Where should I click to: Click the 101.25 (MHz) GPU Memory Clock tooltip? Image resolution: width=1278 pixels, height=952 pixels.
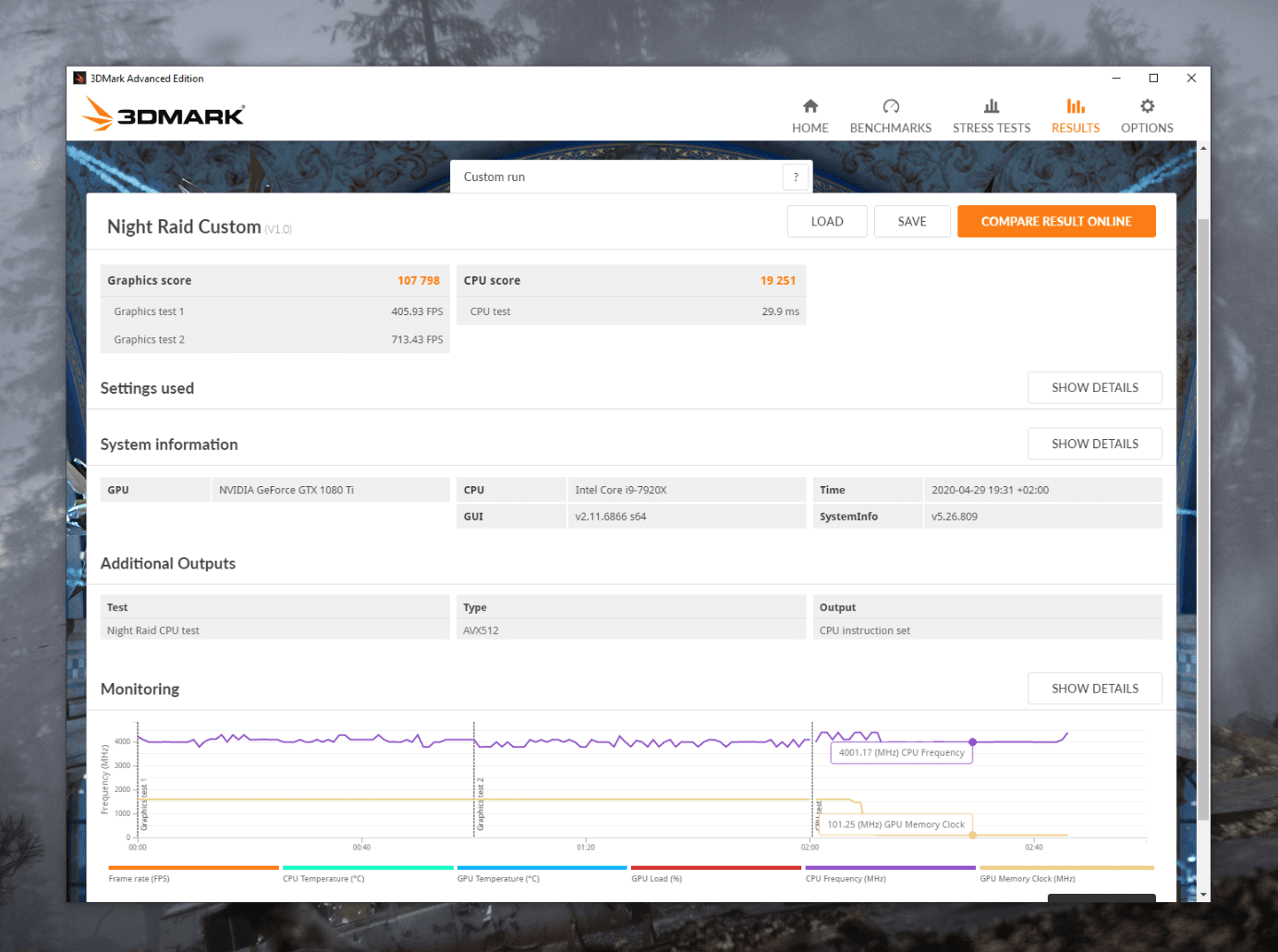tap(895, 824)
